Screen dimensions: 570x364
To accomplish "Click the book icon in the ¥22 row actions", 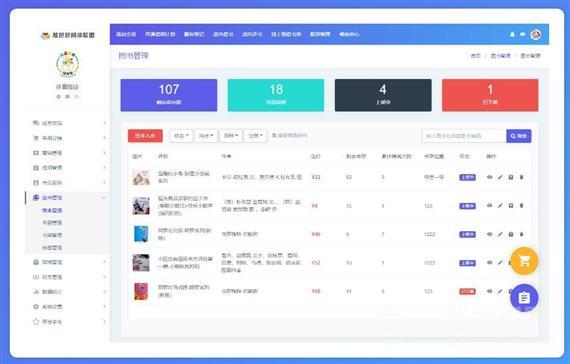I will tap(511, 177).
